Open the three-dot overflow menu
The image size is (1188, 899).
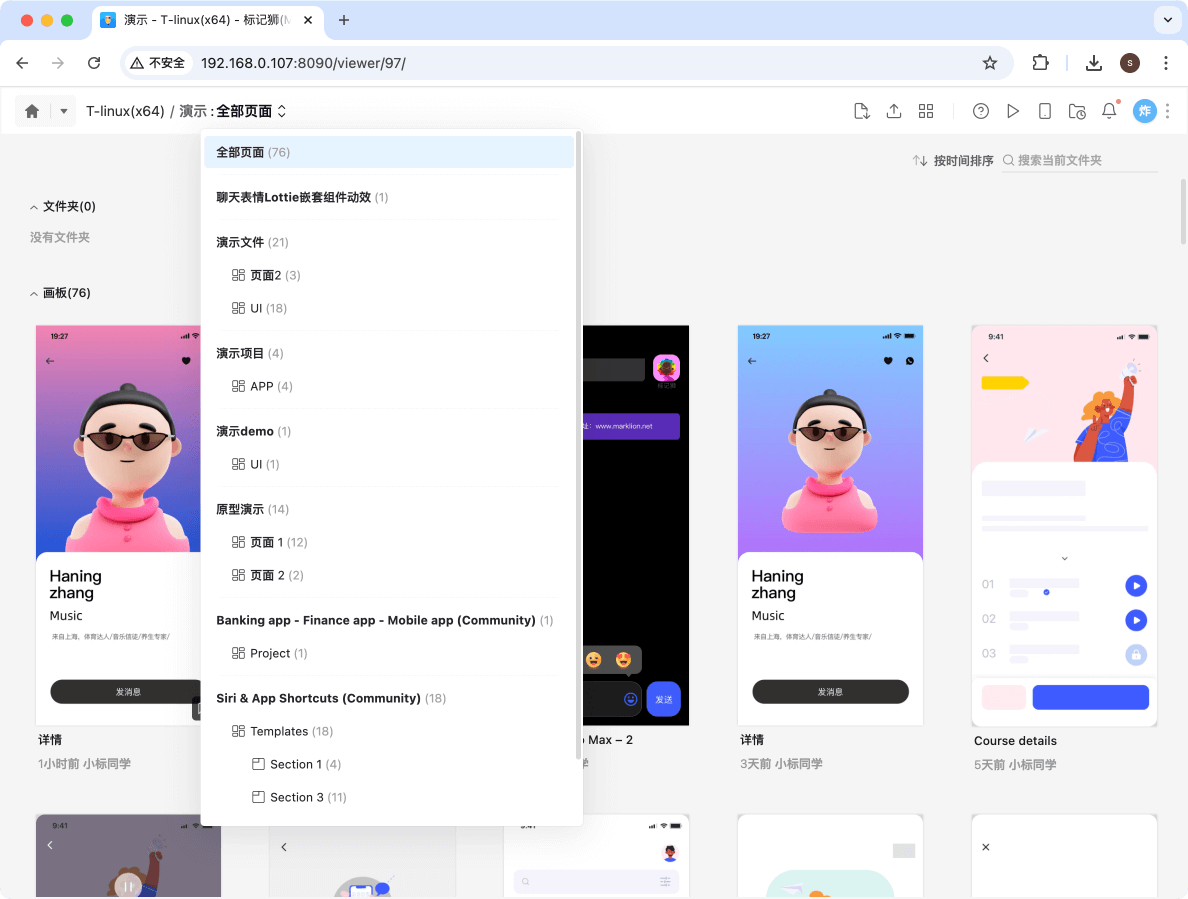click(x=1166, y=111)
